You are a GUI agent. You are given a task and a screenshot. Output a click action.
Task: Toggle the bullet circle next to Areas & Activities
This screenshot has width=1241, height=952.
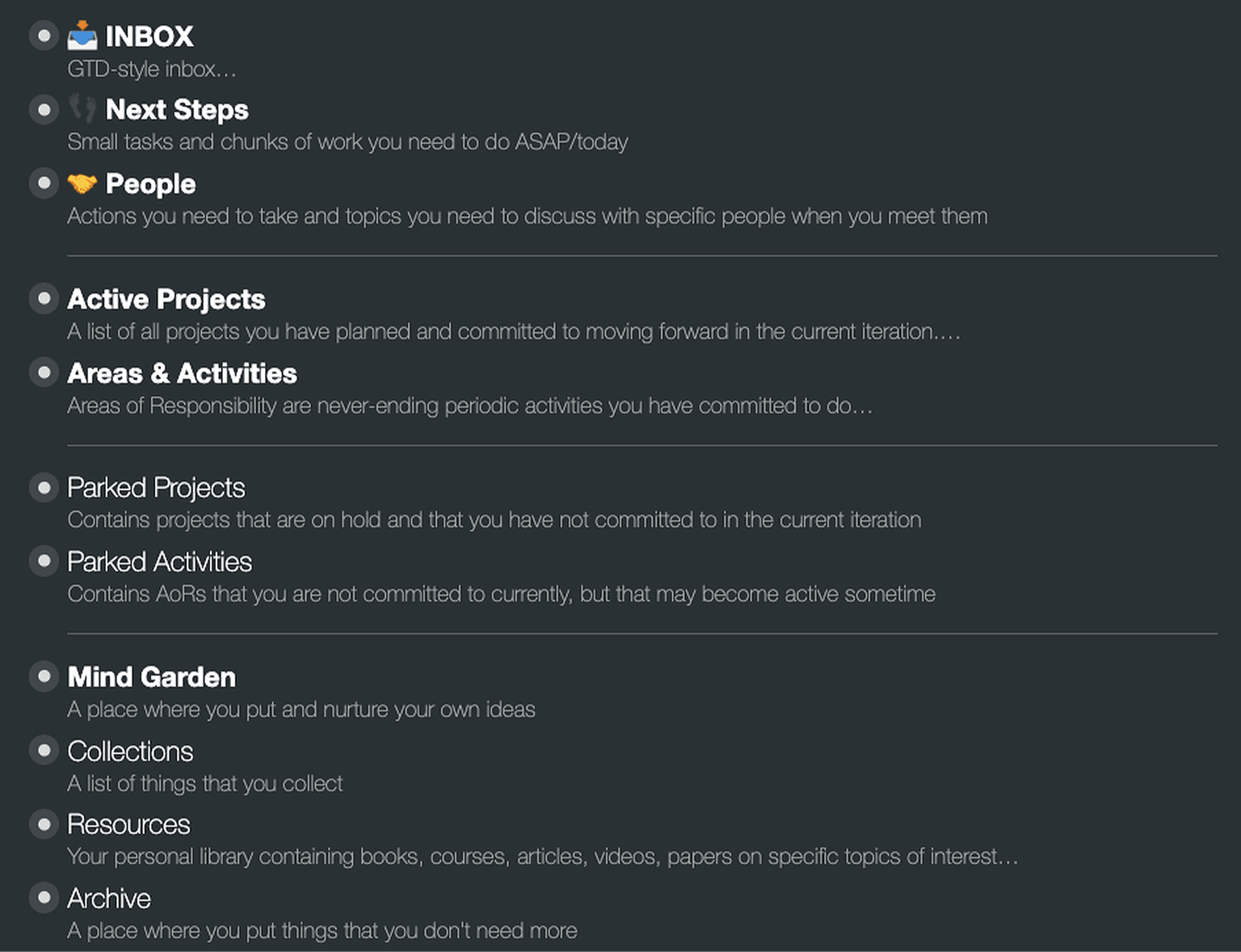tap(44, 372)
